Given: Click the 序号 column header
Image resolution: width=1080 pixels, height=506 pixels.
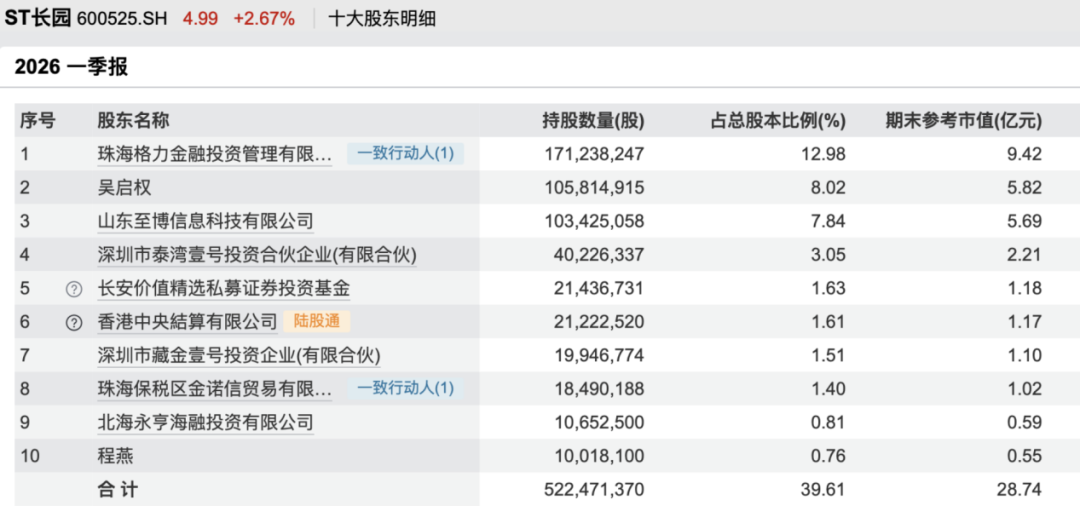Looking at the screenshot, I should click(37, 121).
